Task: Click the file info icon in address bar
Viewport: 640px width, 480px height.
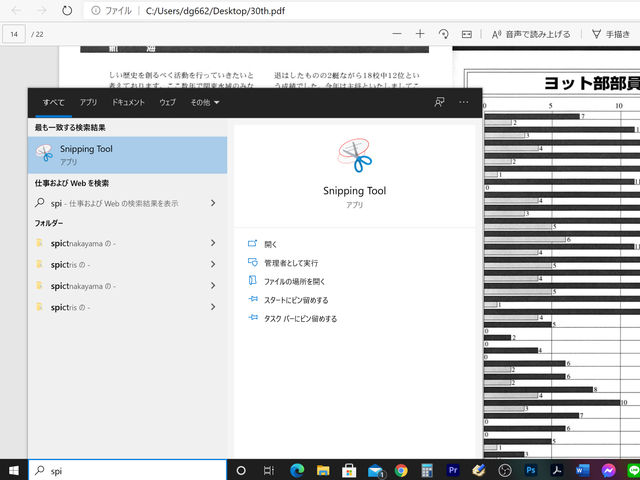Action: click(x=96, y=11)
